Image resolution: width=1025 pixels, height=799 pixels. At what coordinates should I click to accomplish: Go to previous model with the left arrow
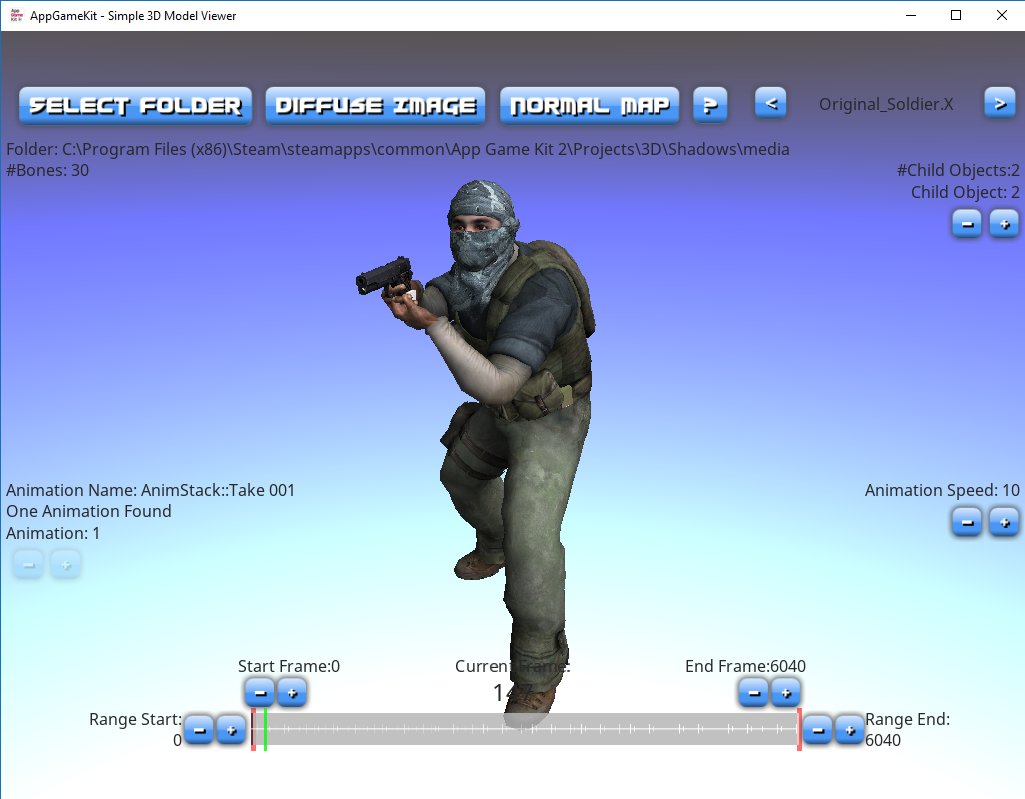pyautogui.click(x=771, y=103)
